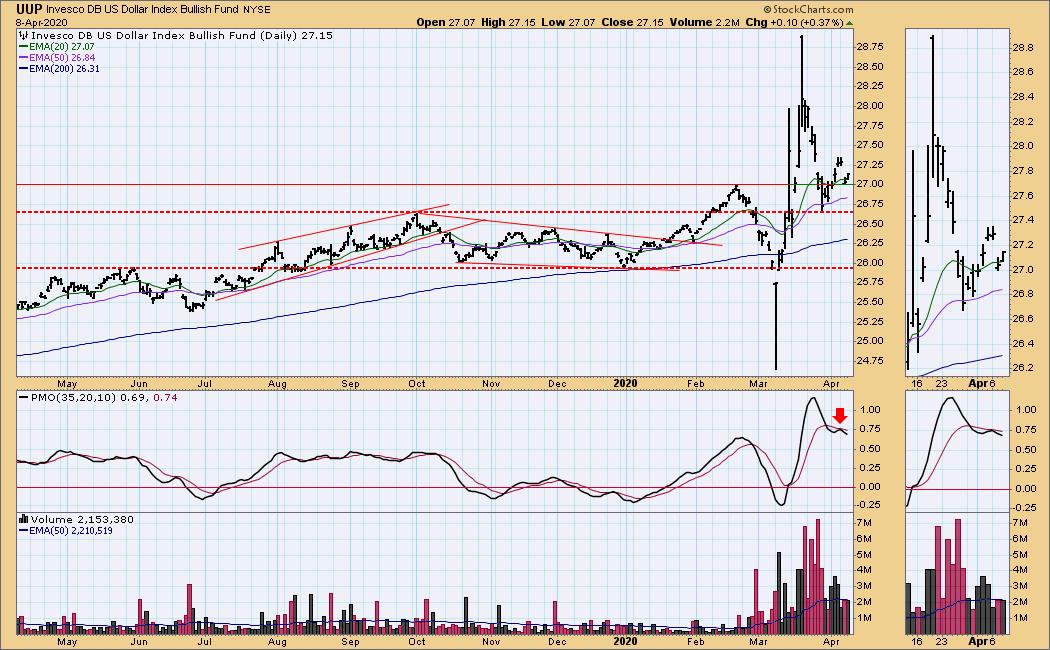Click the 27.75 price axis label

[869, 125]
